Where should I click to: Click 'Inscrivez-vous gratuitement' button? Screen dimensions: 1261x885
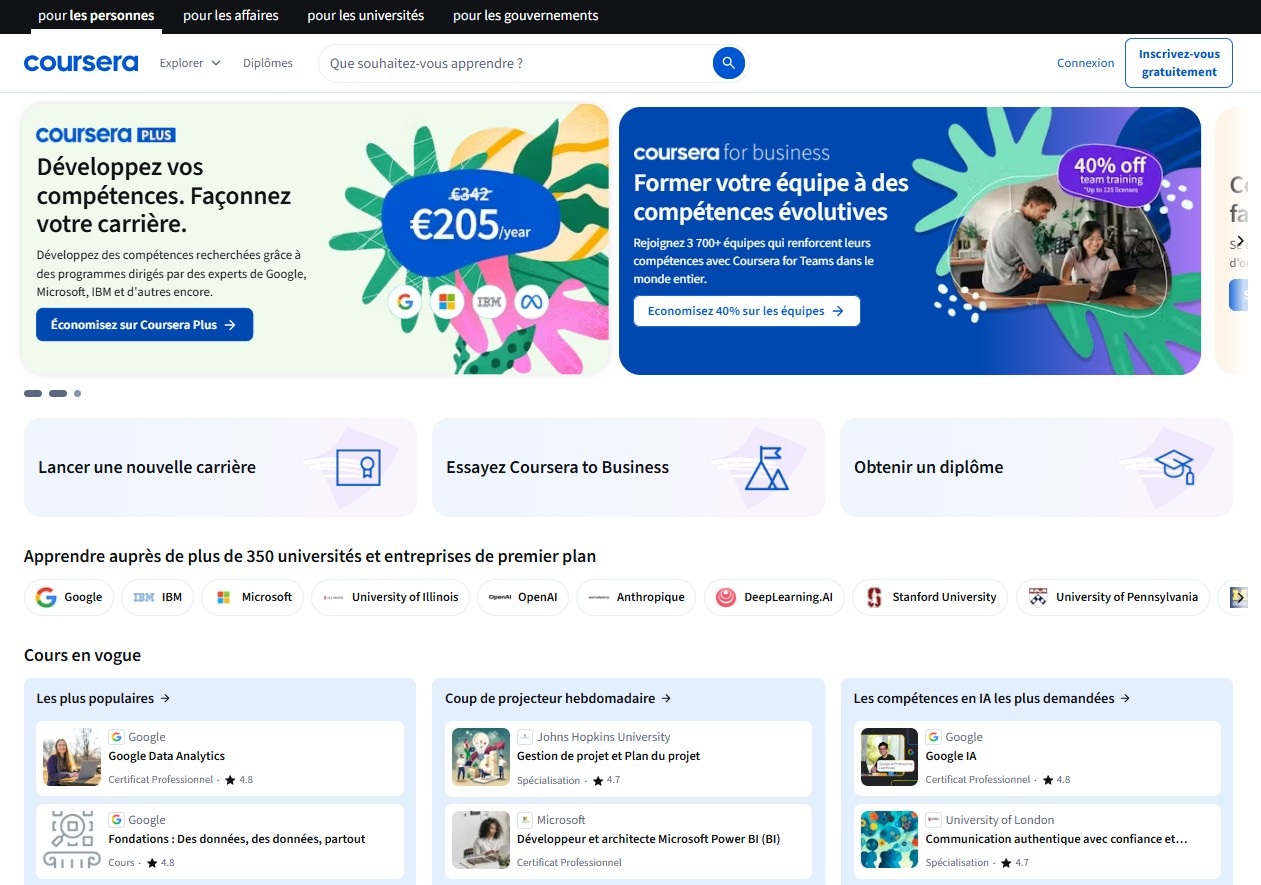point(1178,63)
